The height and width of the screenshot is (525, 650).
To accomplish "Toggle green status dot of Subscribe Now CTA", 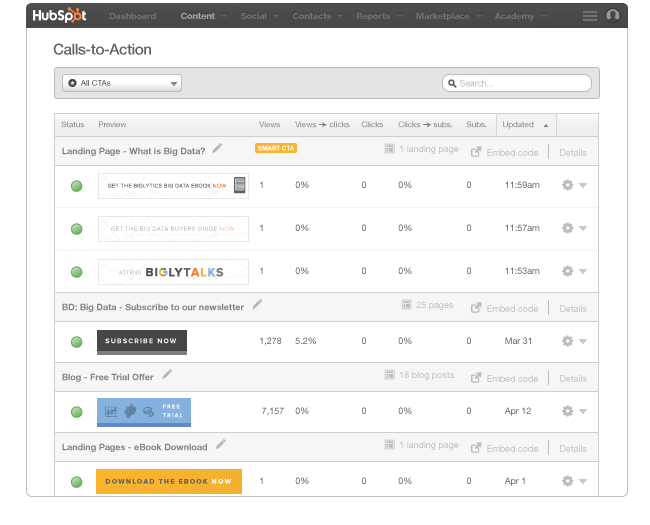I will coord(77,342).
